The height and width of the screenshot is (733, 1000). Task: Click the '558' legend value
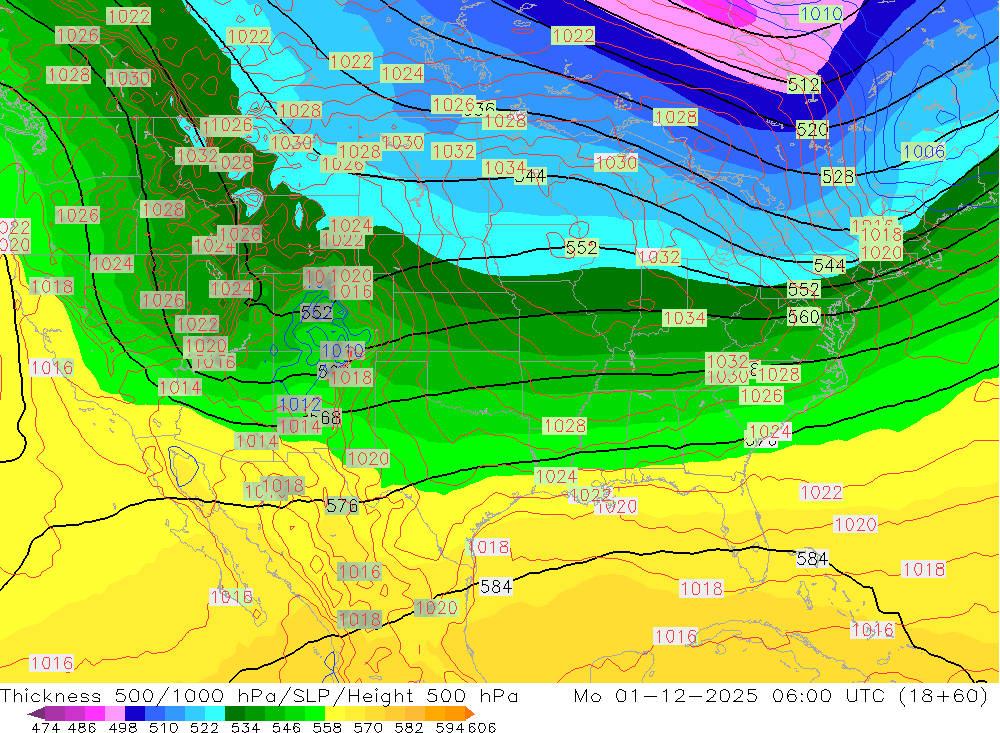tap(327, 727)
